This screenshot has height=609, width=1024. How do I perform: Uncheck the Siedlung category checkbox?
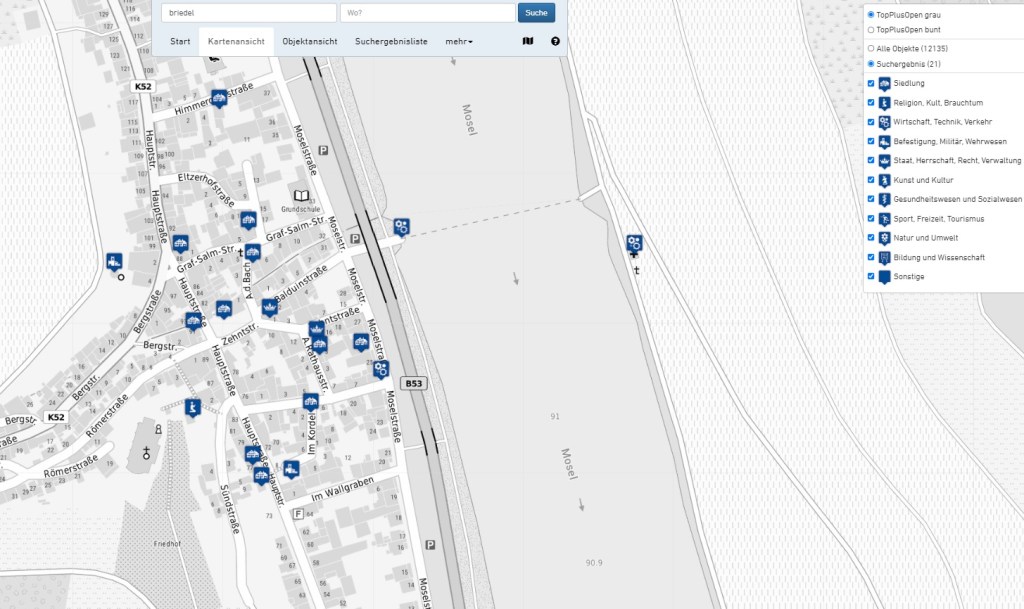pos(871,84)
